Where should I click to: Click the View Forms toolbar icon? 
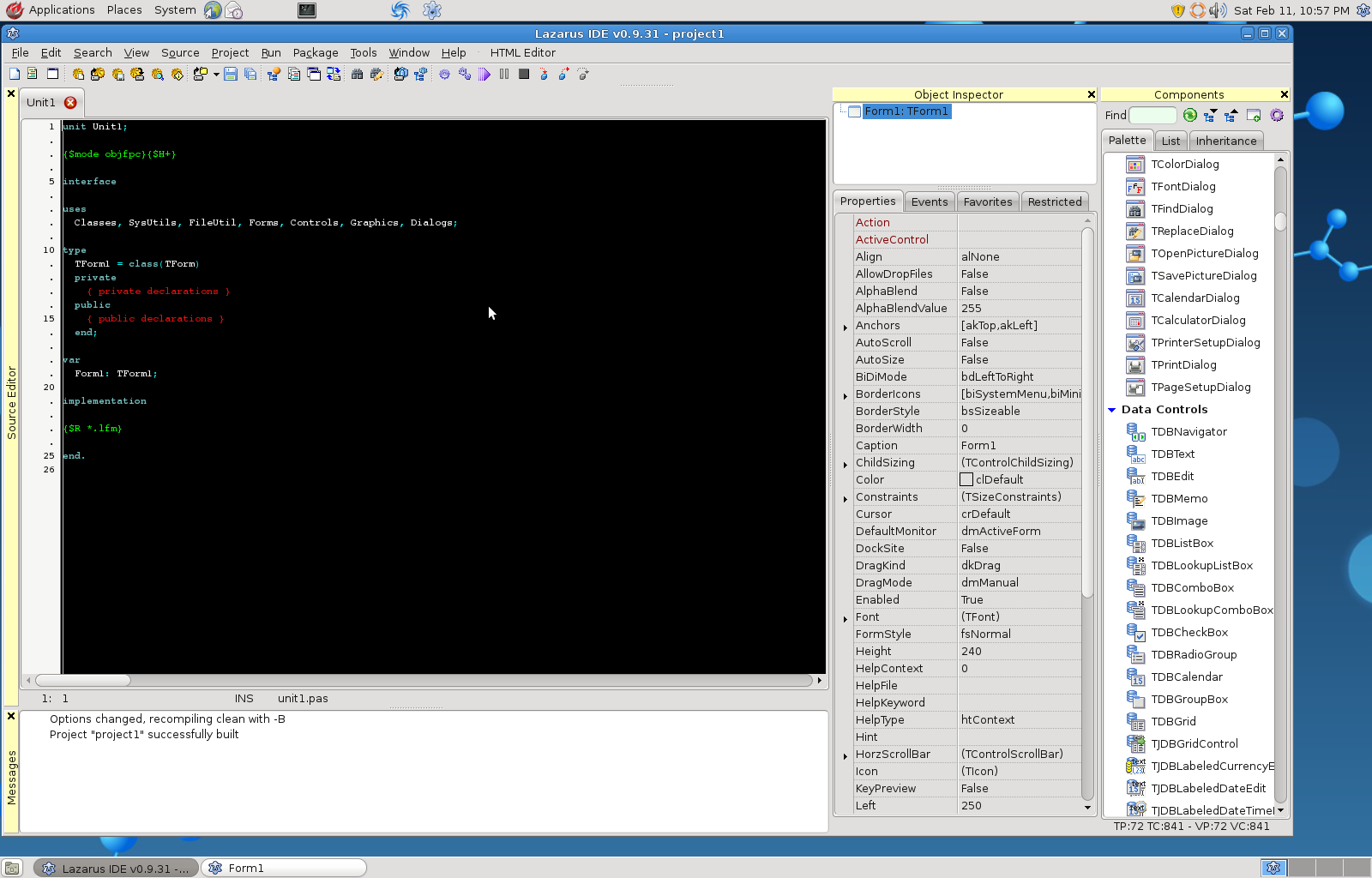coord(314,74)
